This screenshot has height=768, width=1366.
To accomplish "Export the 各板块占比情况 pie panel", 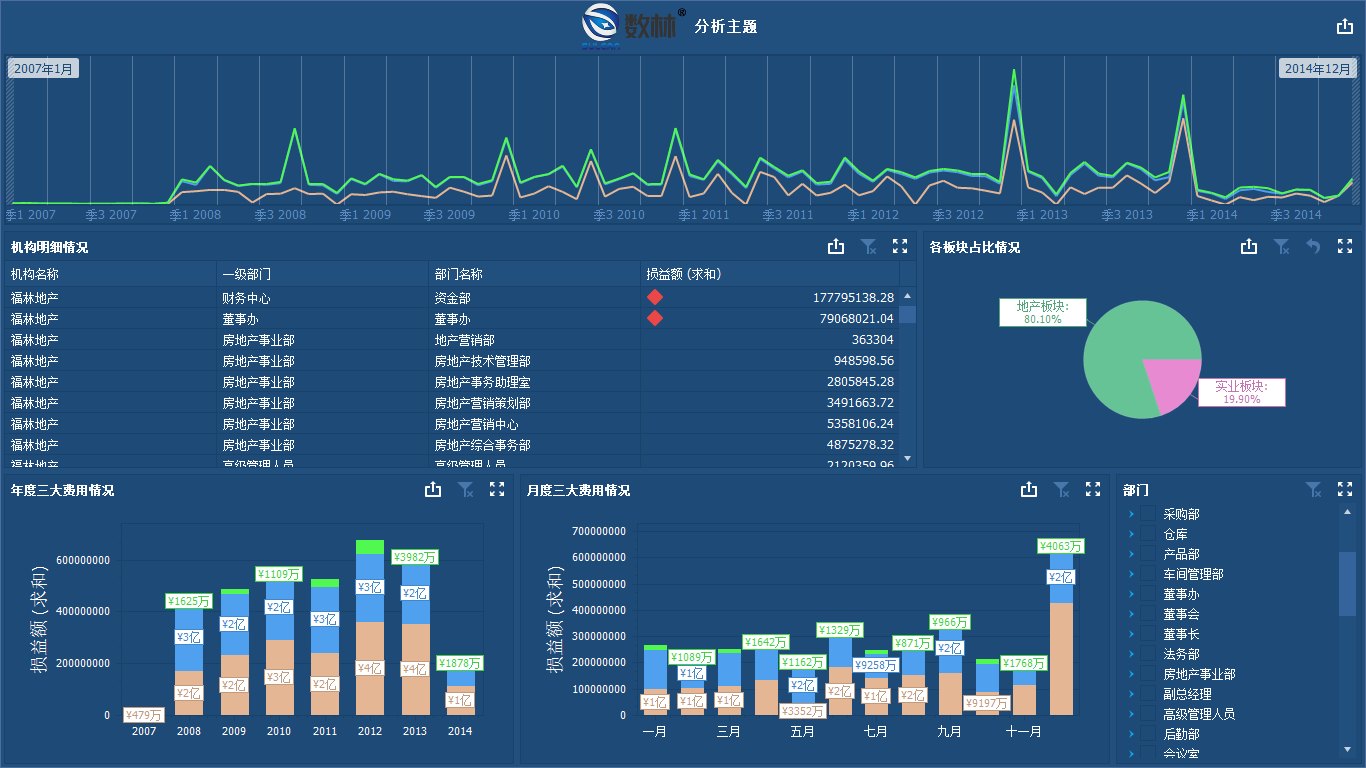I will (1248, 246).
